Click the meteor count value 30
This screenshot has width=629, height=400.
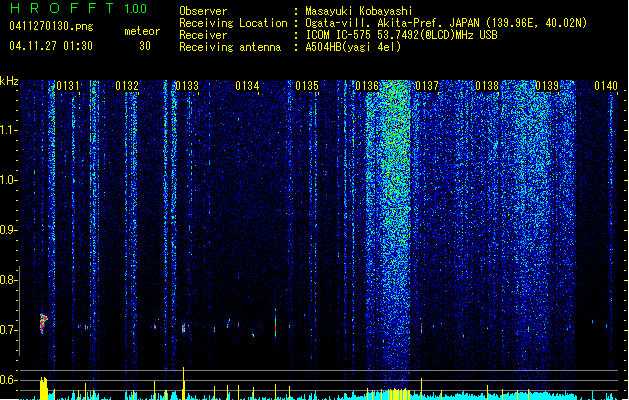click(x=145, y=46)
